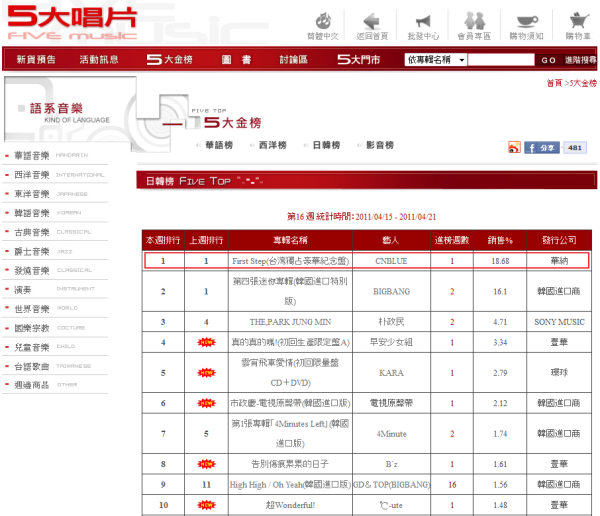Open the 購物須知 cup icon

[x=527, y=21]
